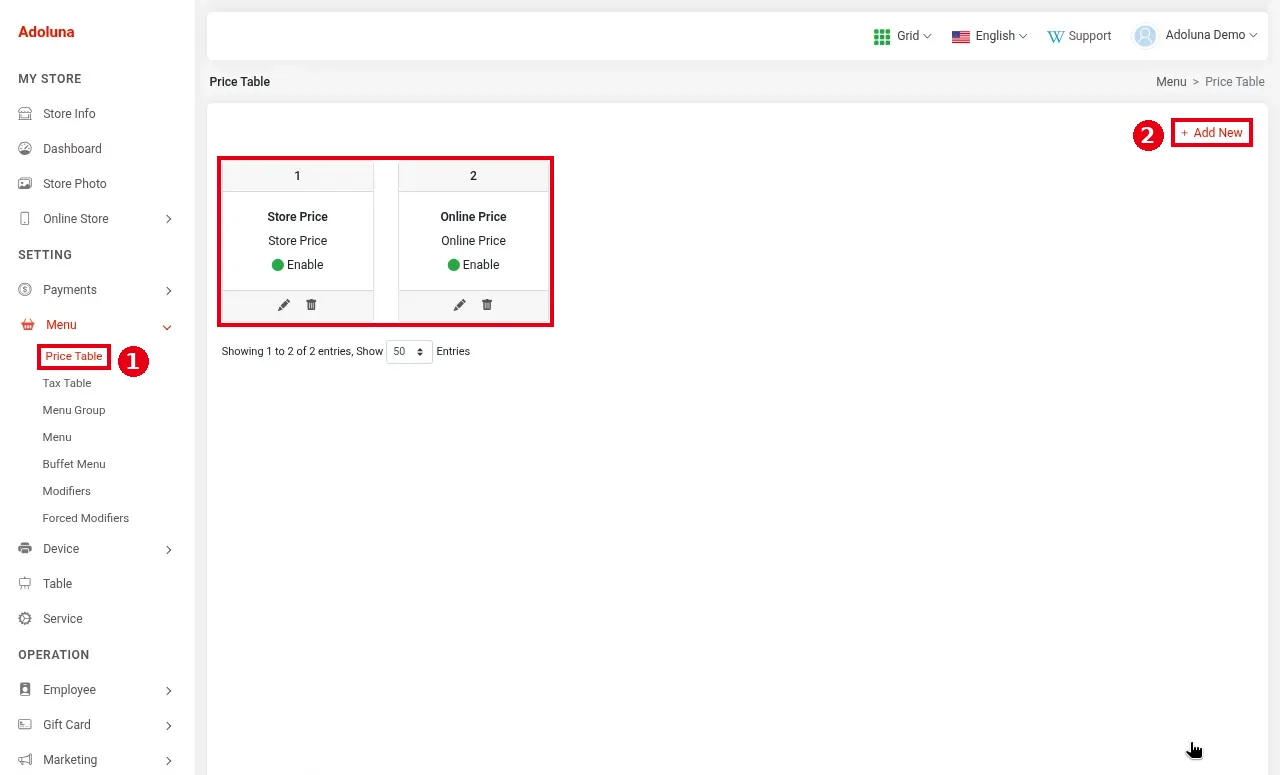Open Forced Modifiers in the sidebar
Viewport: 1280px width, 775px height.
[x=86, y=518]
